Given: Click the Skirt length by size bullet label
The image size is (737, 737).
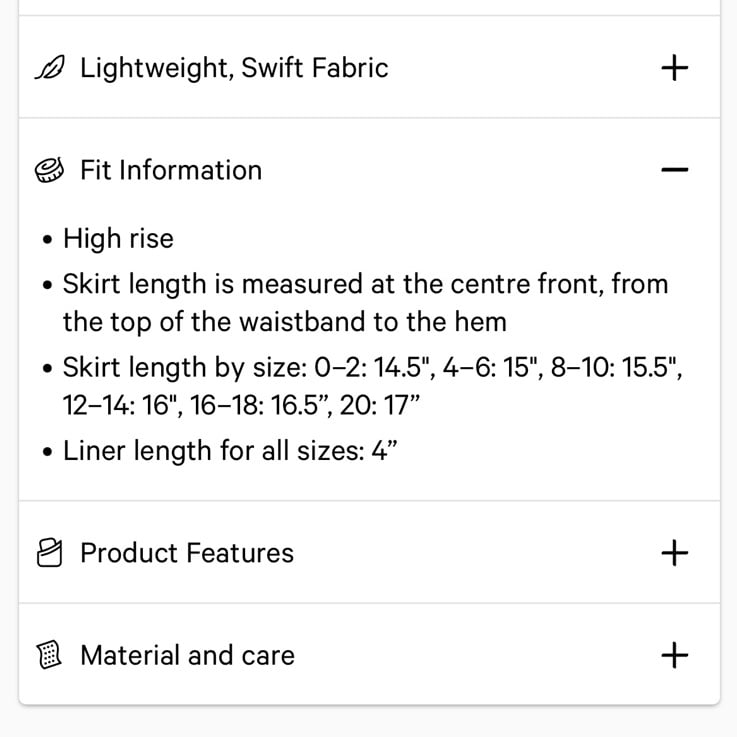Looking at the screenshot, I should 185,367.
